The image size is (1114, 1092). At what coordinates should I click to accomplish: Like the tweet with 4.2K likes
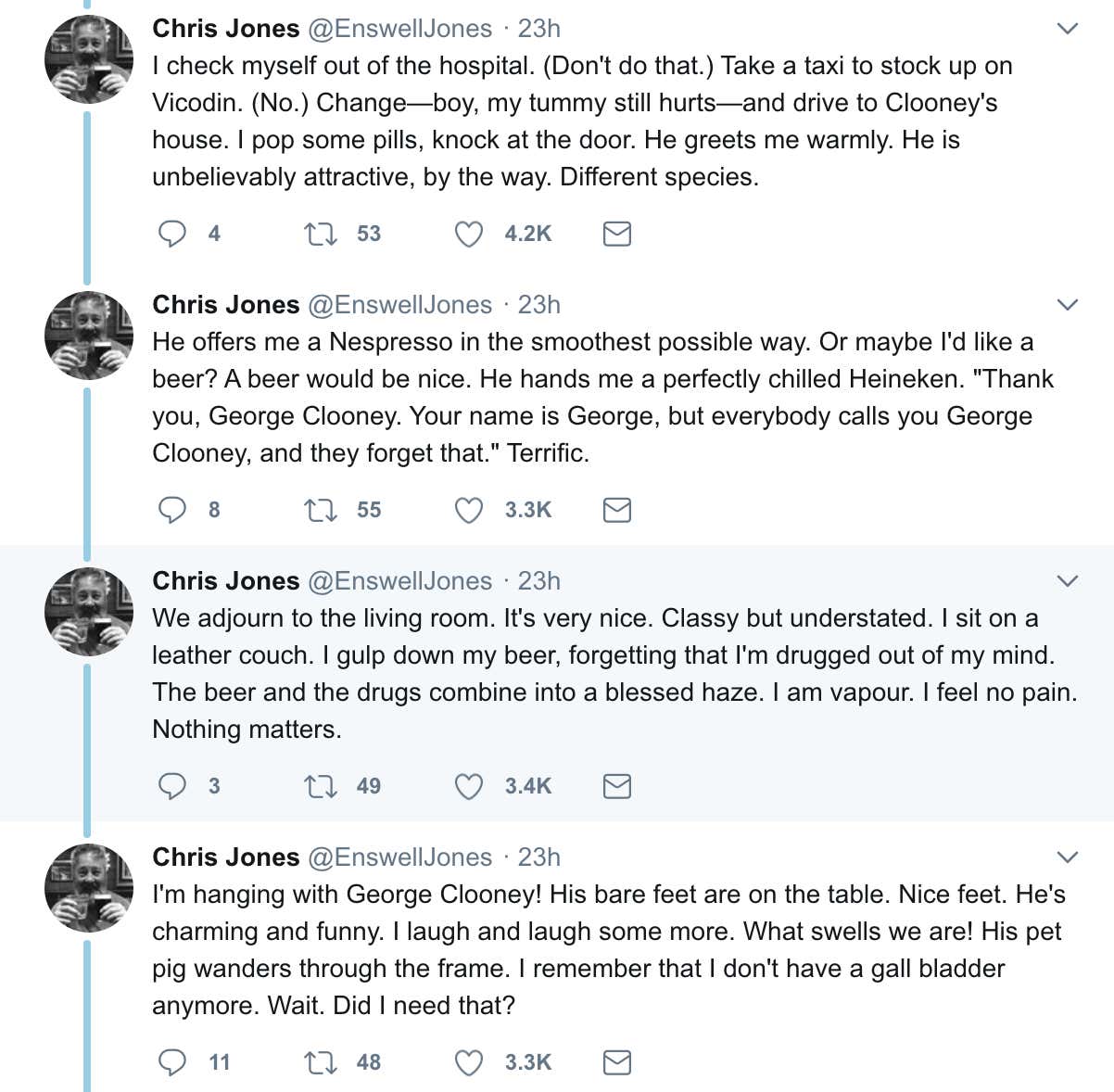pyautogui.click(x=469, y=234)
